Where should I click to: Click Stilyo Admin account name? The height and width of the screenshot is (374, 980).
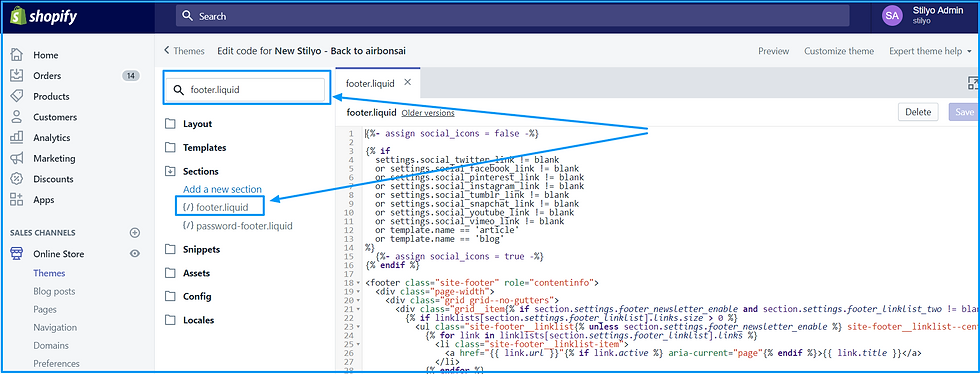tap(939, 10)
